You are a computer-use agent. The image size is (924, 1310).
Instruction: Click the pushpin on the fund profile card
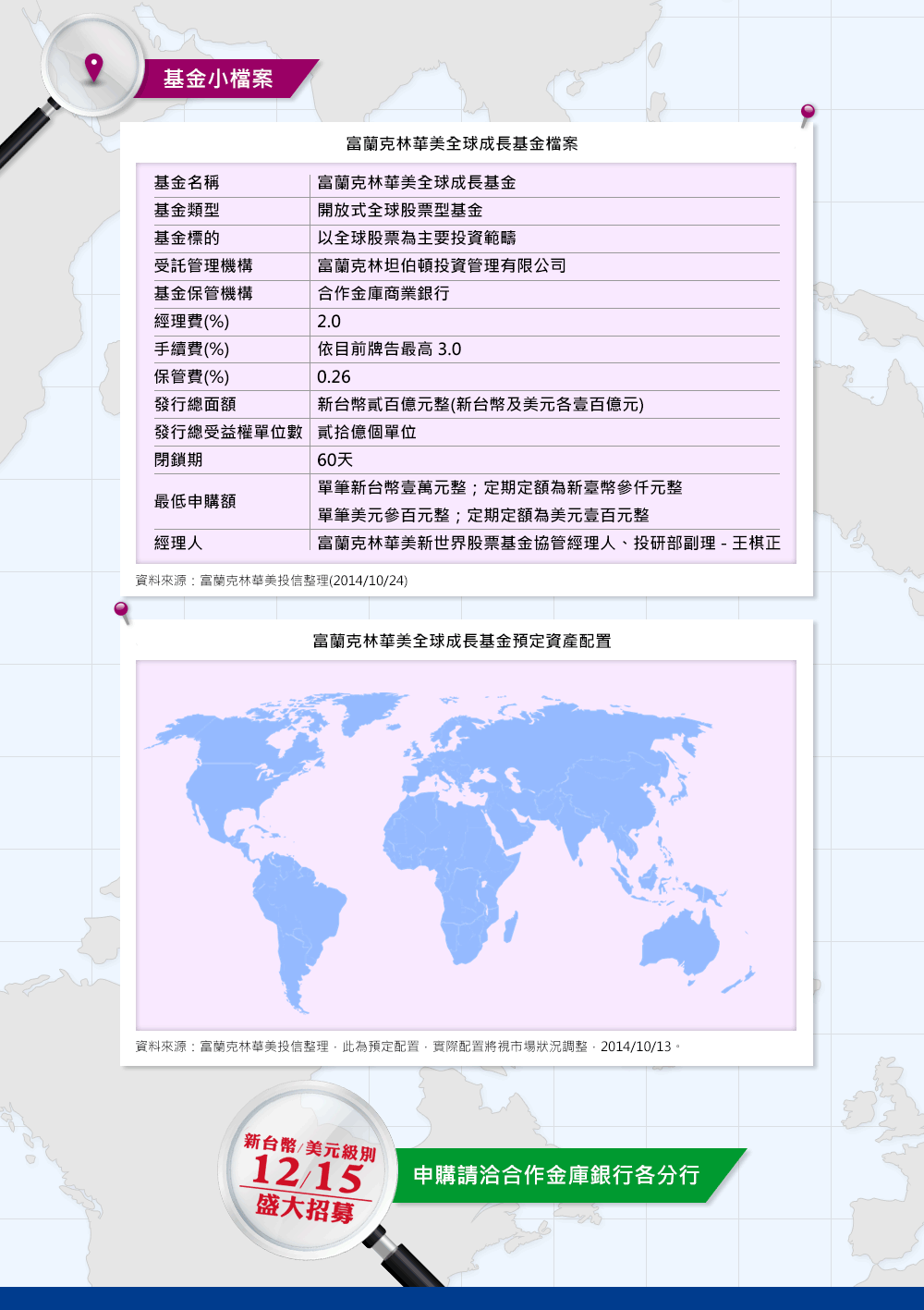[x=808, y=113]
